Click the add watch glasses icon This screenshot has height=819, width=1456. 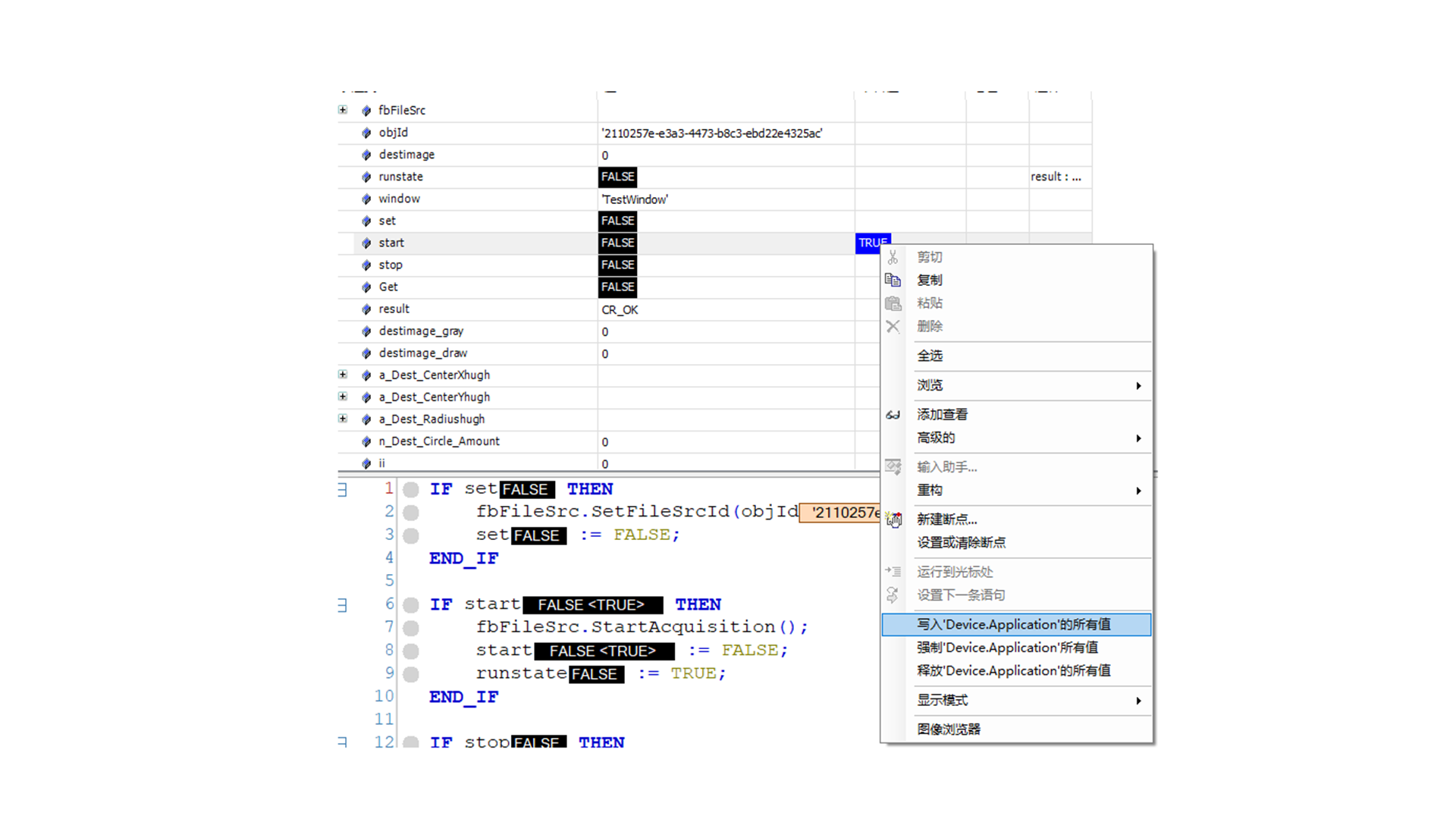point(893,415)
